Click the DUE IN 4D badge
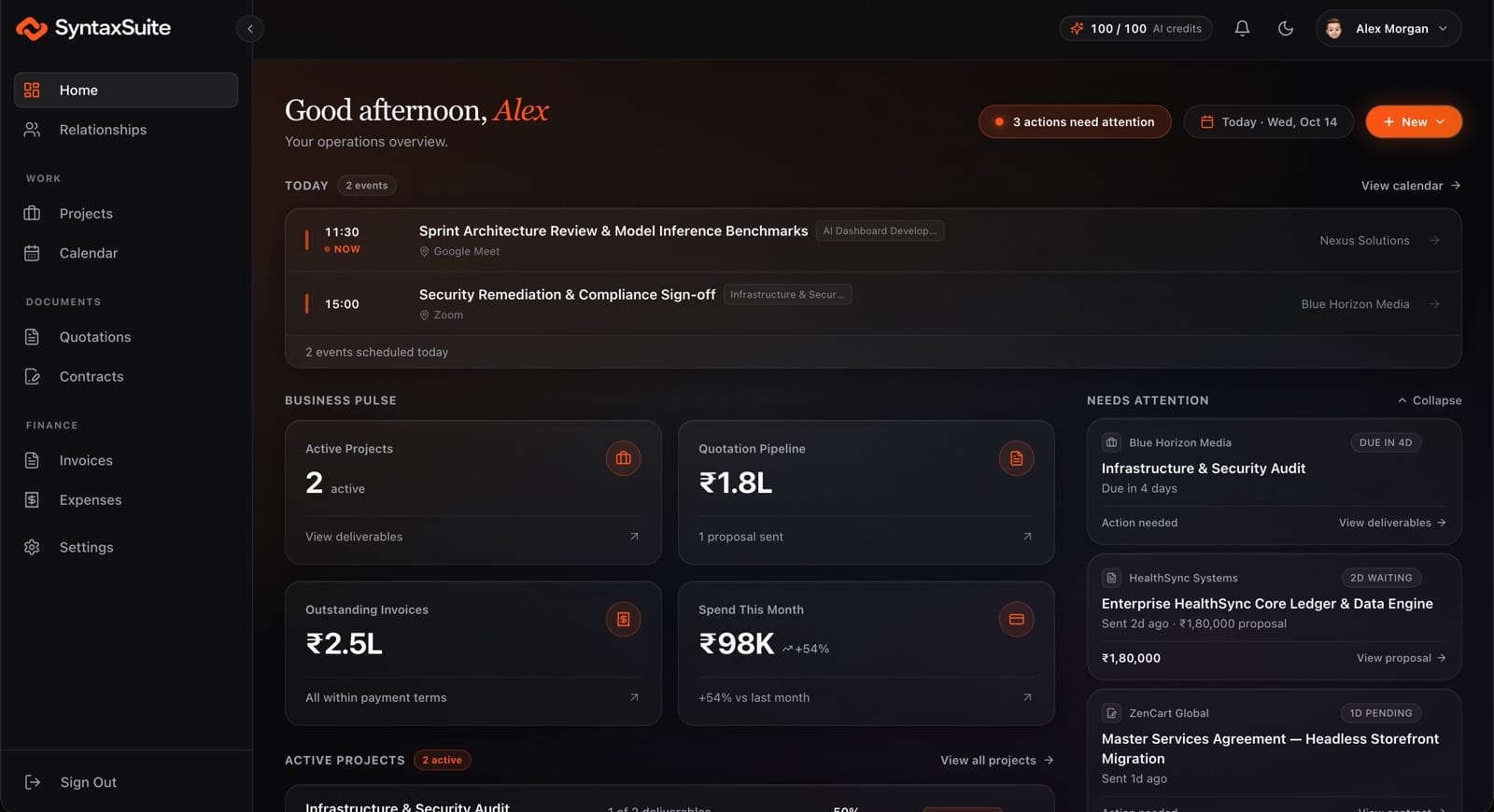 click(x=1386, y=442)
